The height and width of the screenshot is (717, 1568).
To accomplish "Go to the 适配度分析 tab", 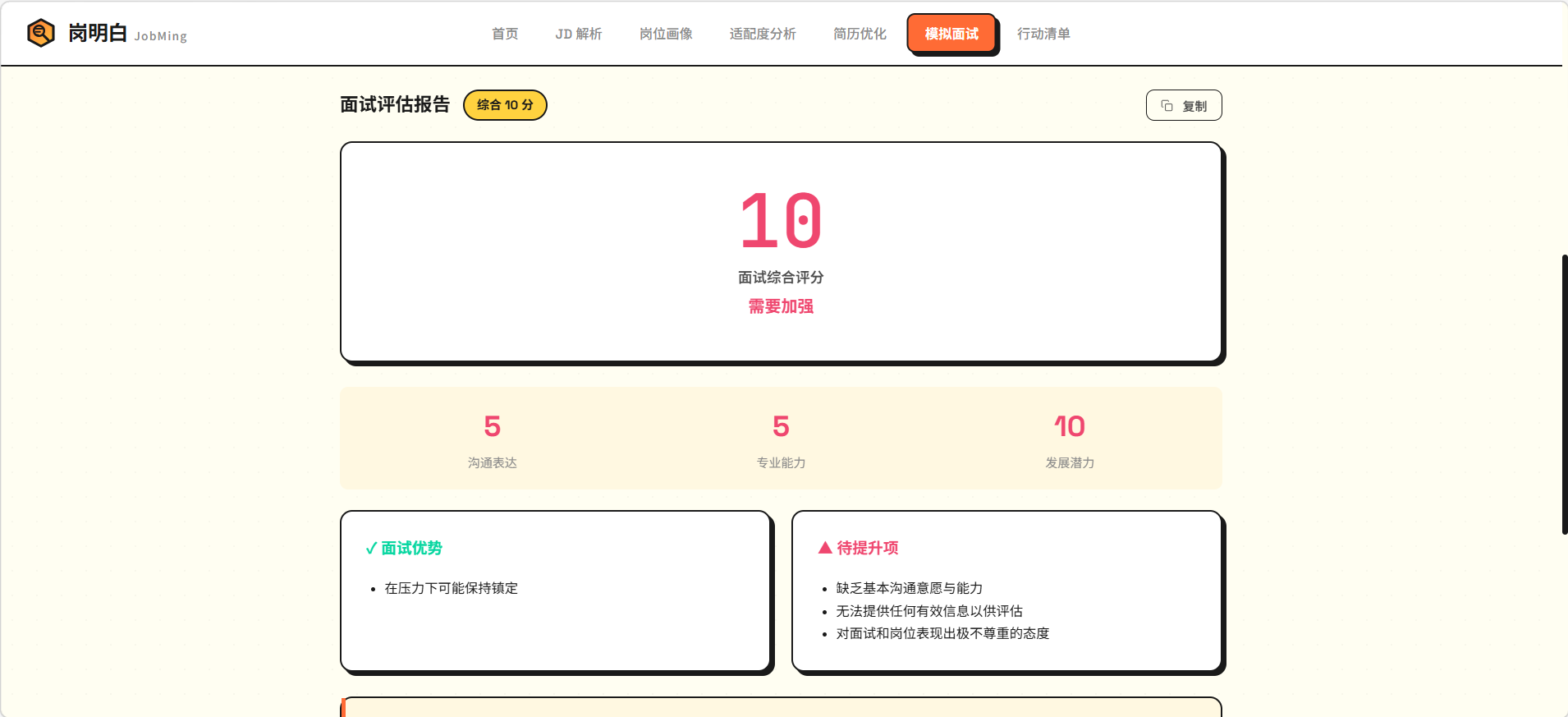I will 762,34.
